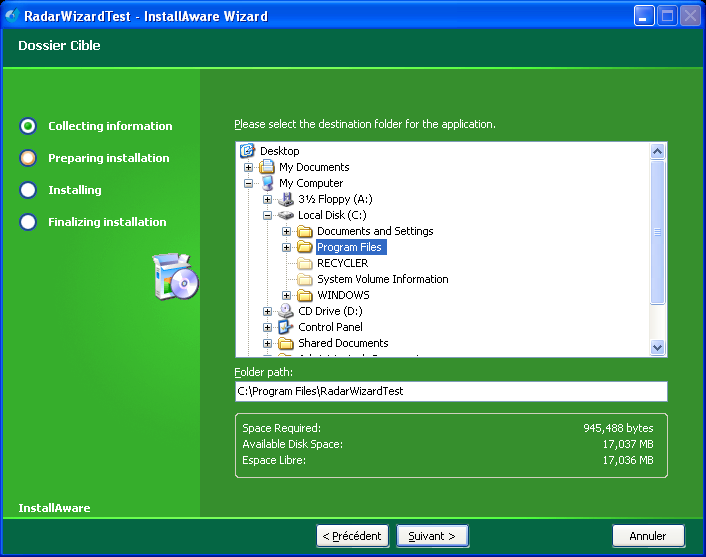Click the '17,036 MB' Espace Libre value

(x=628, y=461)
